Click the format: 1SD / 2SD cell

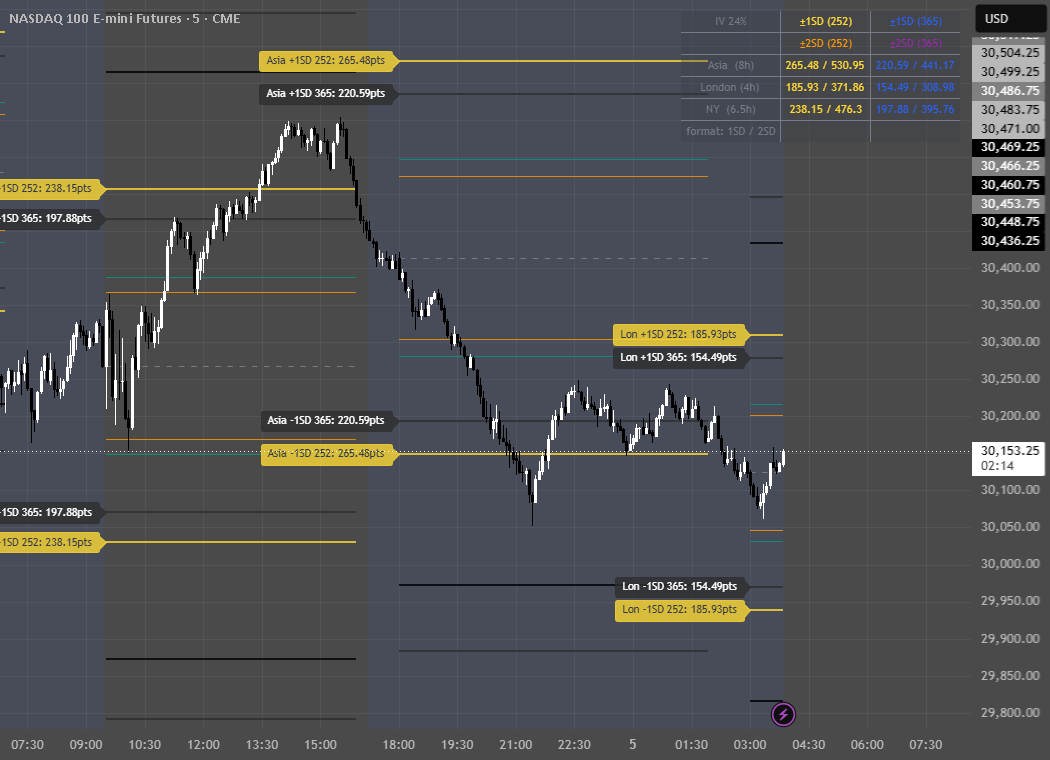[x=731, y=131]
